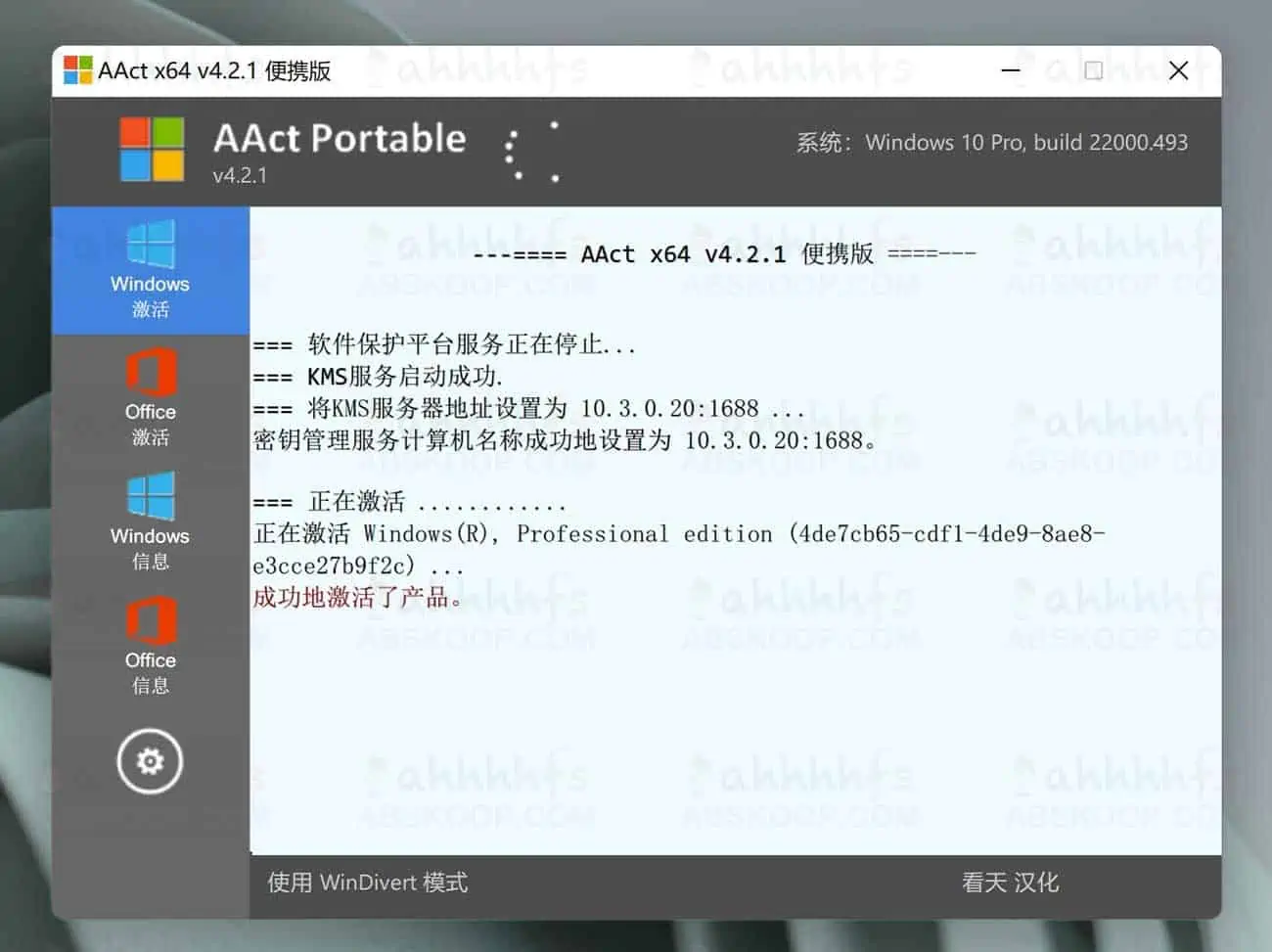This screenshot has height=952, width=1272.
Task: Minimize the AAct window
Action: pyautogui.click(x=1010, y=70)
